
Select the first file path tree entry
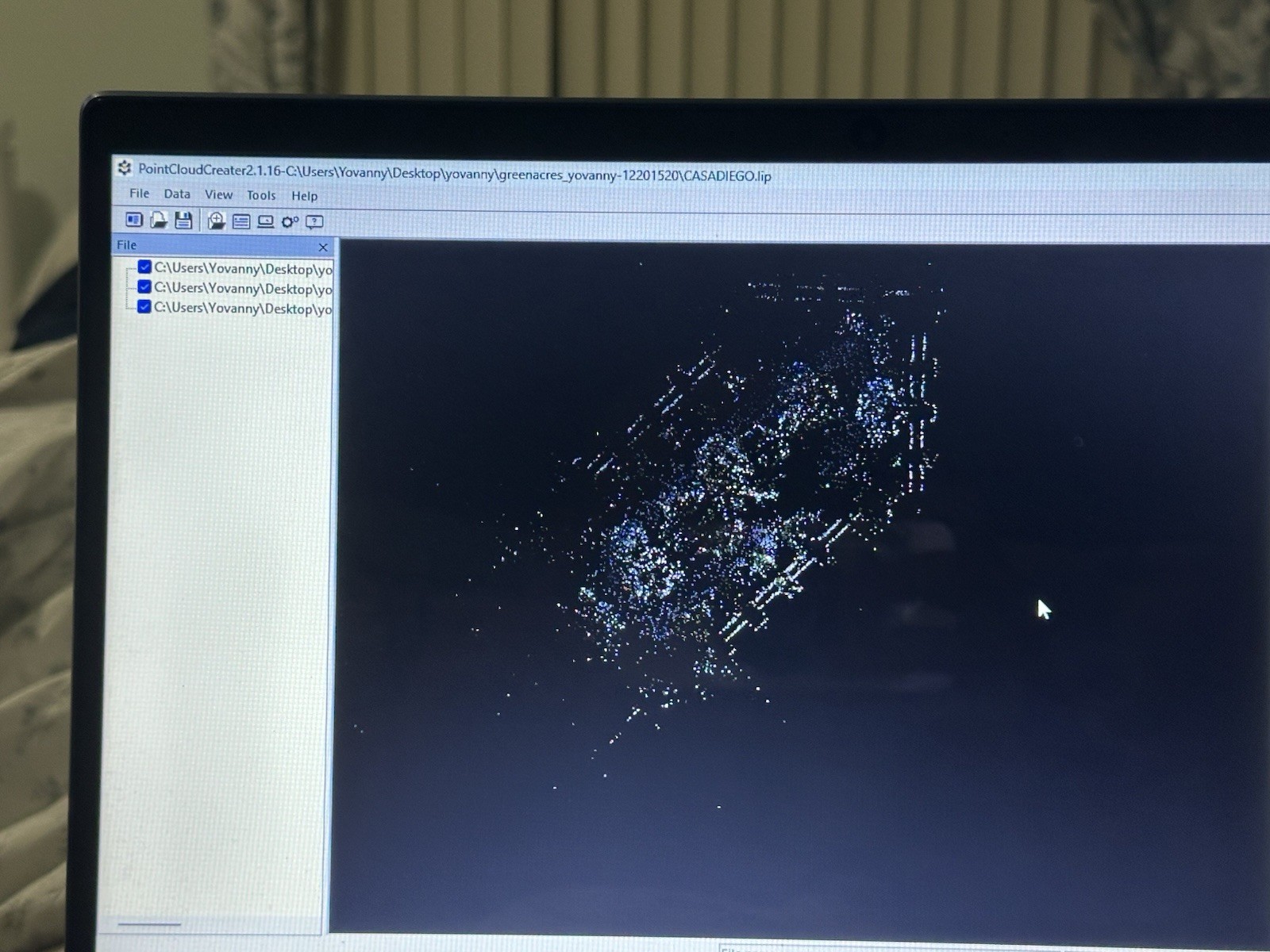coord(243,269)
